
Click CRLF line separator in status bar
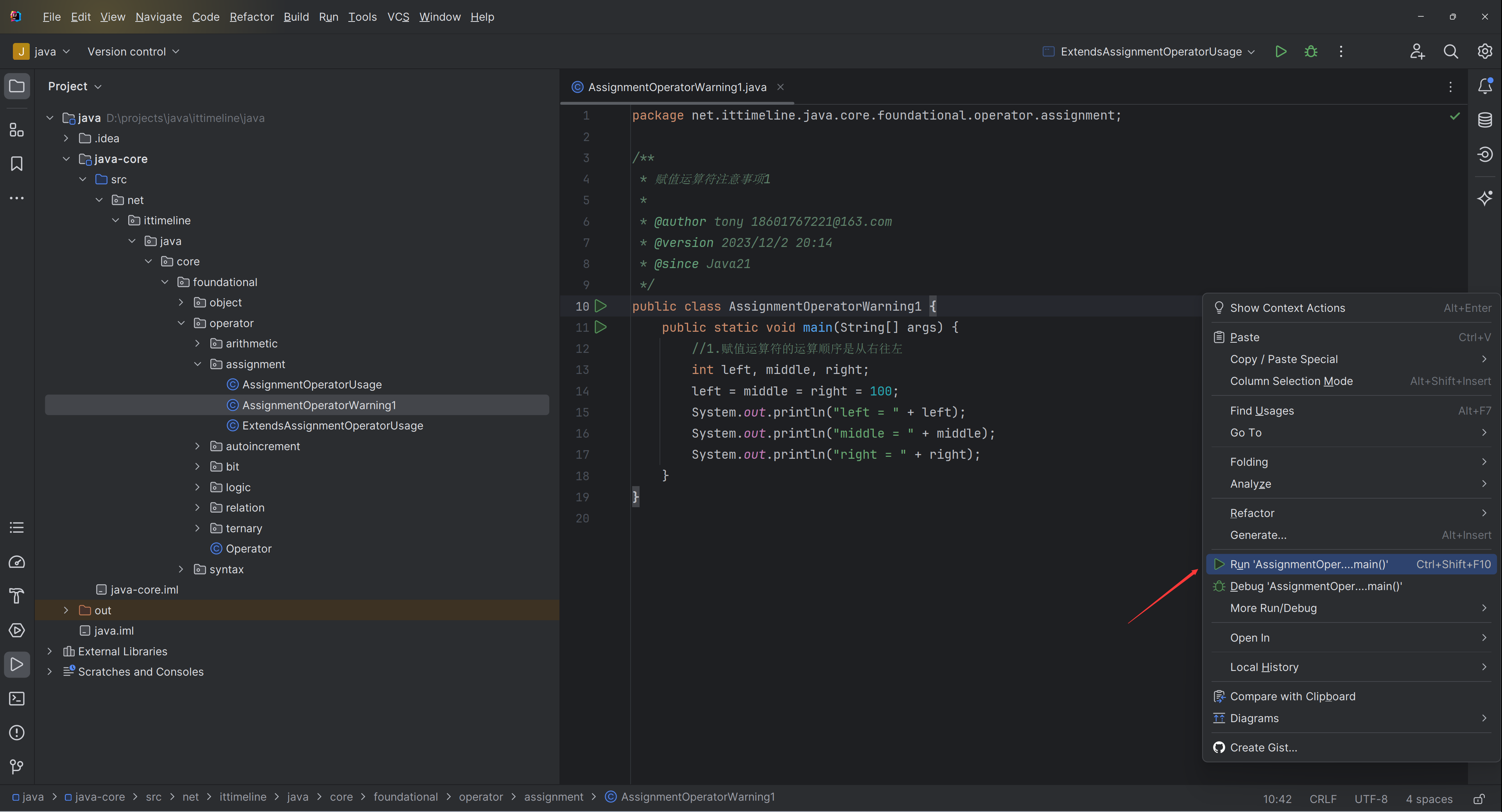[x=1323, y=799]
